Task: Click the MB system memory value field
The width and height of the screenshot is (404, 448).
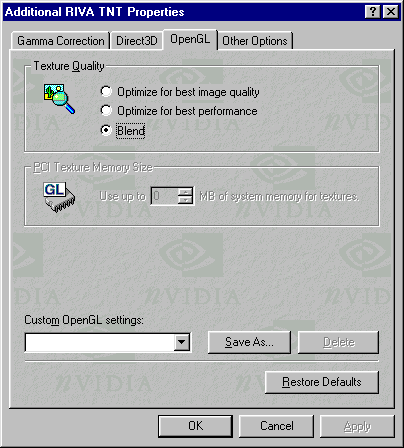Action: pyautogui.click(x=165, y=196)
